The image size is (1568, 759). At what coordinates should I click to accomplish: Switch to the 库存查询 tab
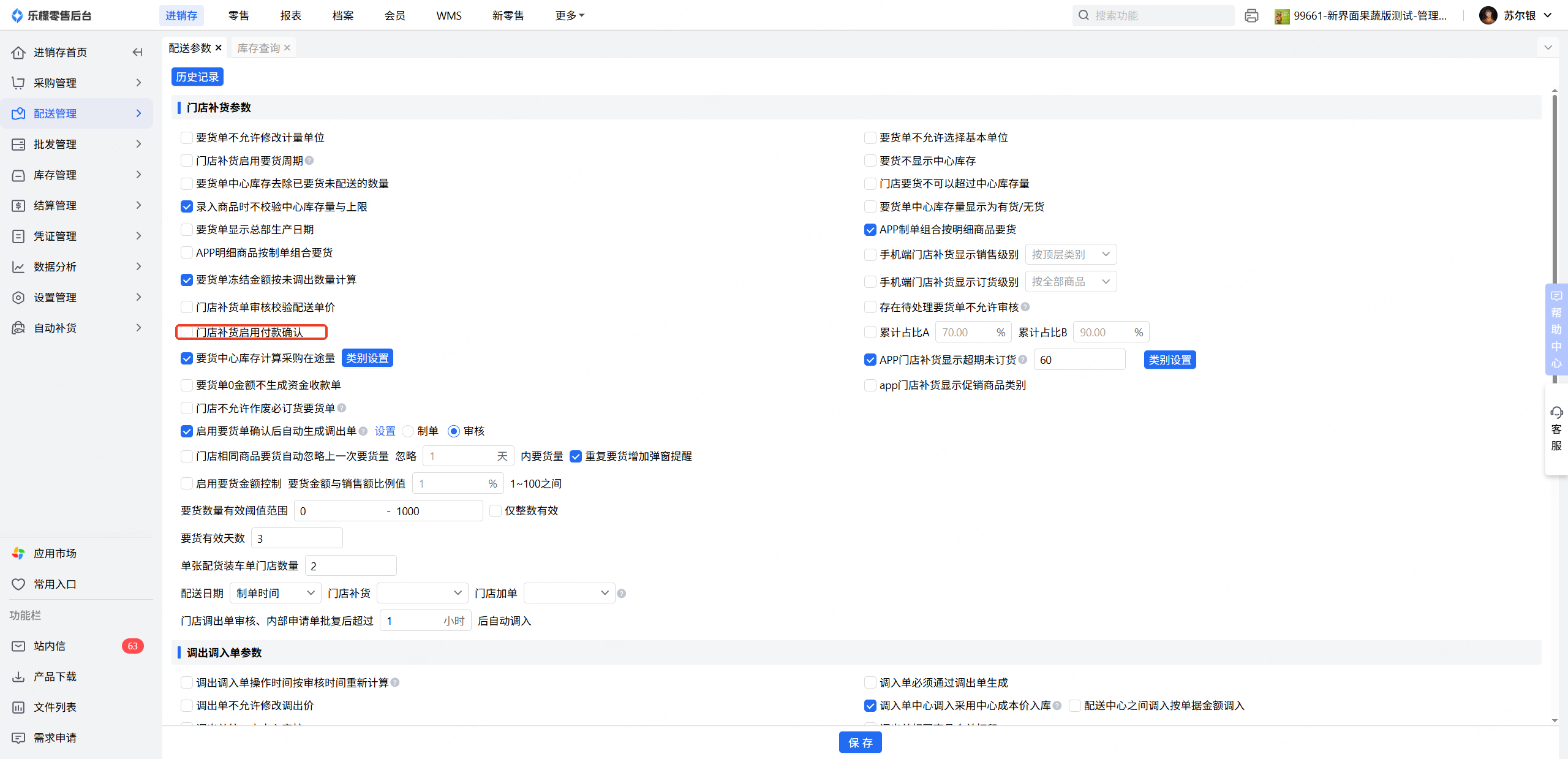(x=258, y=48)
